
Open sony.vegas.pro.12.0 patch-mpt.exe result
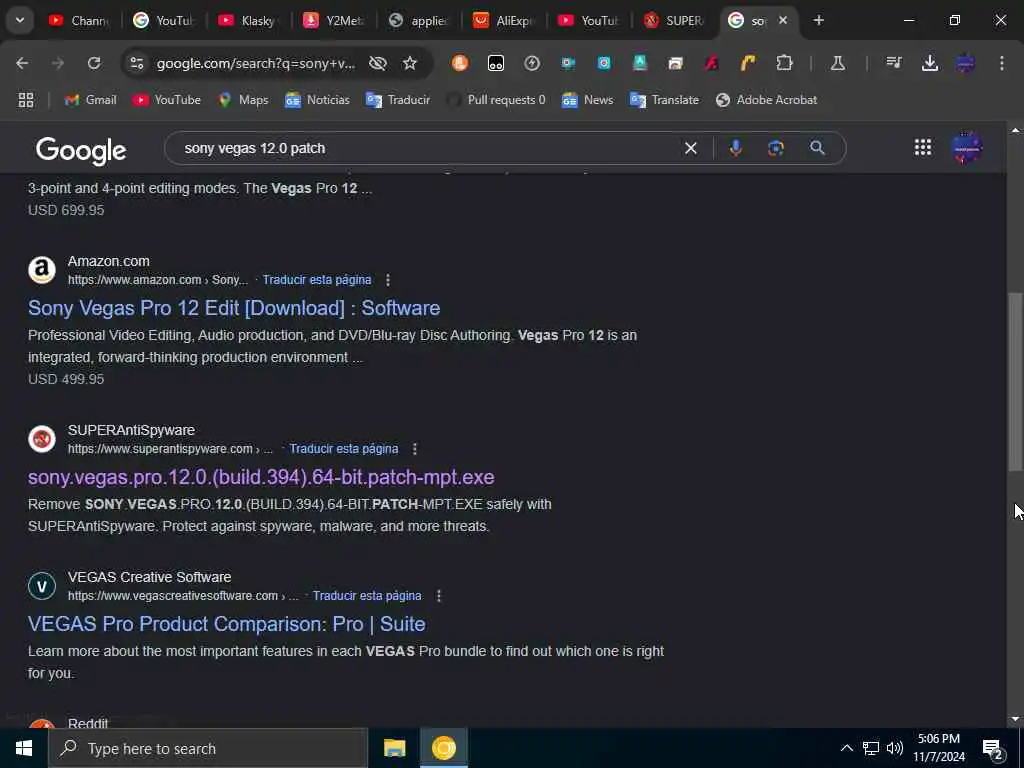[261, 477]
